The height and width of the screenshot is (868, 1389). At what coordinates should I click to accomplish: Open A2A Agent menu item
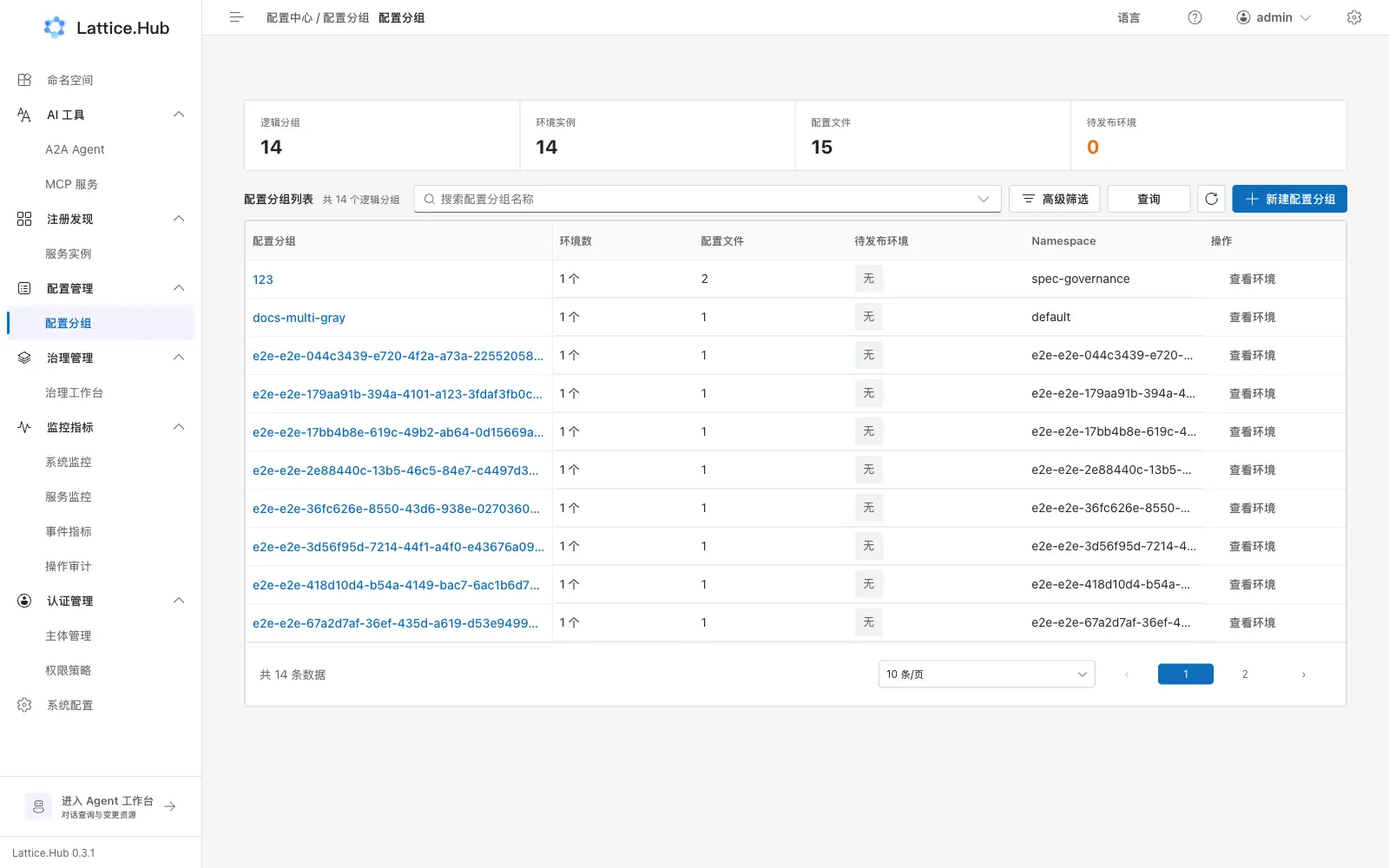click(101, 149)
